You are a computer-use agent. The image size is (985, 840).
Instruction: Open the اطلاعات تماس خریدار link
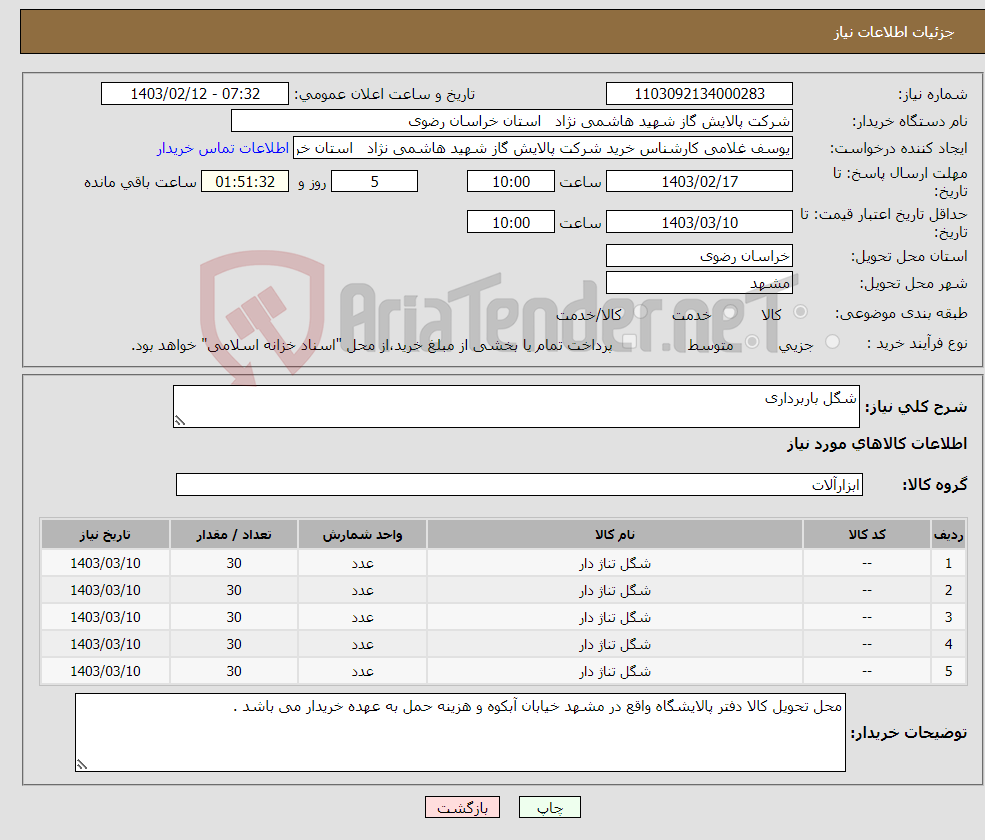coord(223,148)
